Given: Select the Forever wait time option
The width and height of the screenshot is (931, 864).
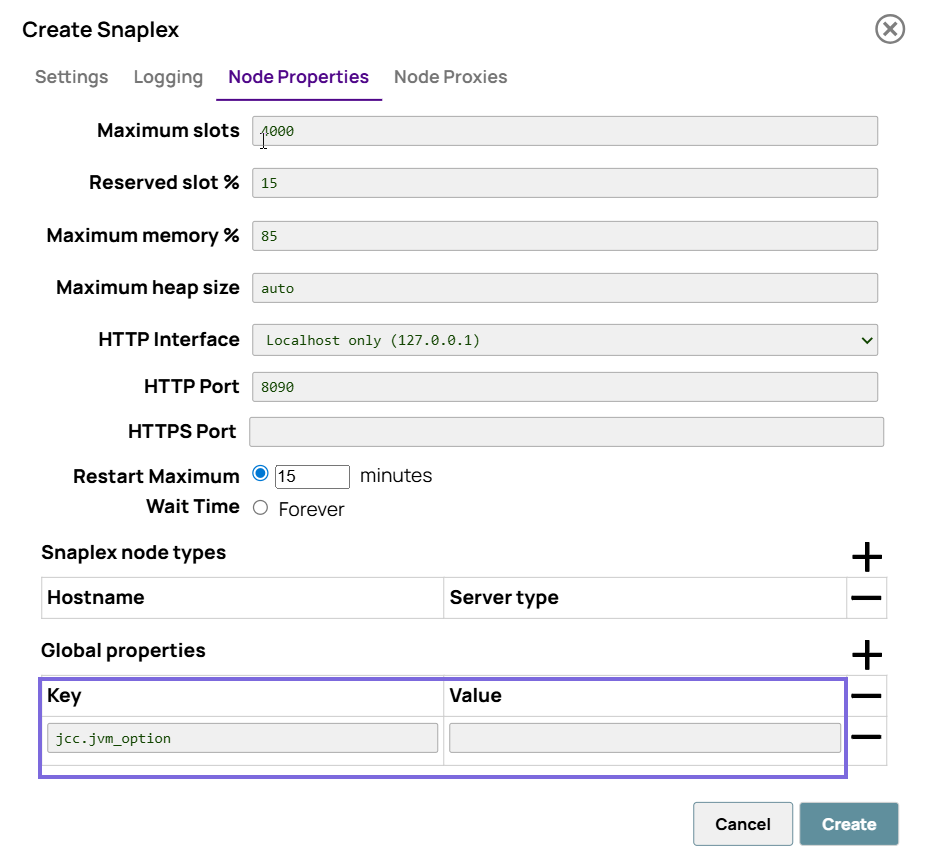Looking at the screenshot, I should pyautogui.click(x=261, y=508).
